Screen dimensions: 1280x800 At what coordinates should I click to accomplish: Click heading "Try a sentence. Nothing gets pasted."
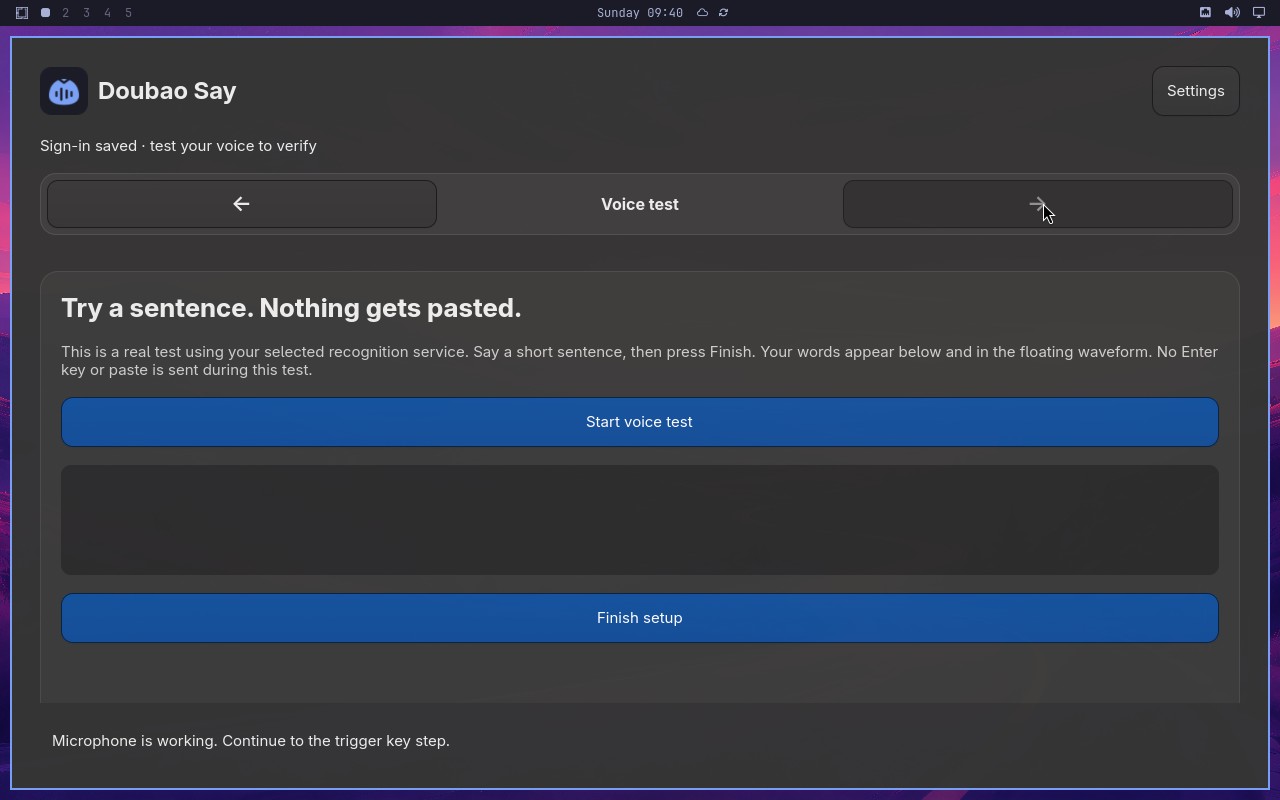pos(291,308)
